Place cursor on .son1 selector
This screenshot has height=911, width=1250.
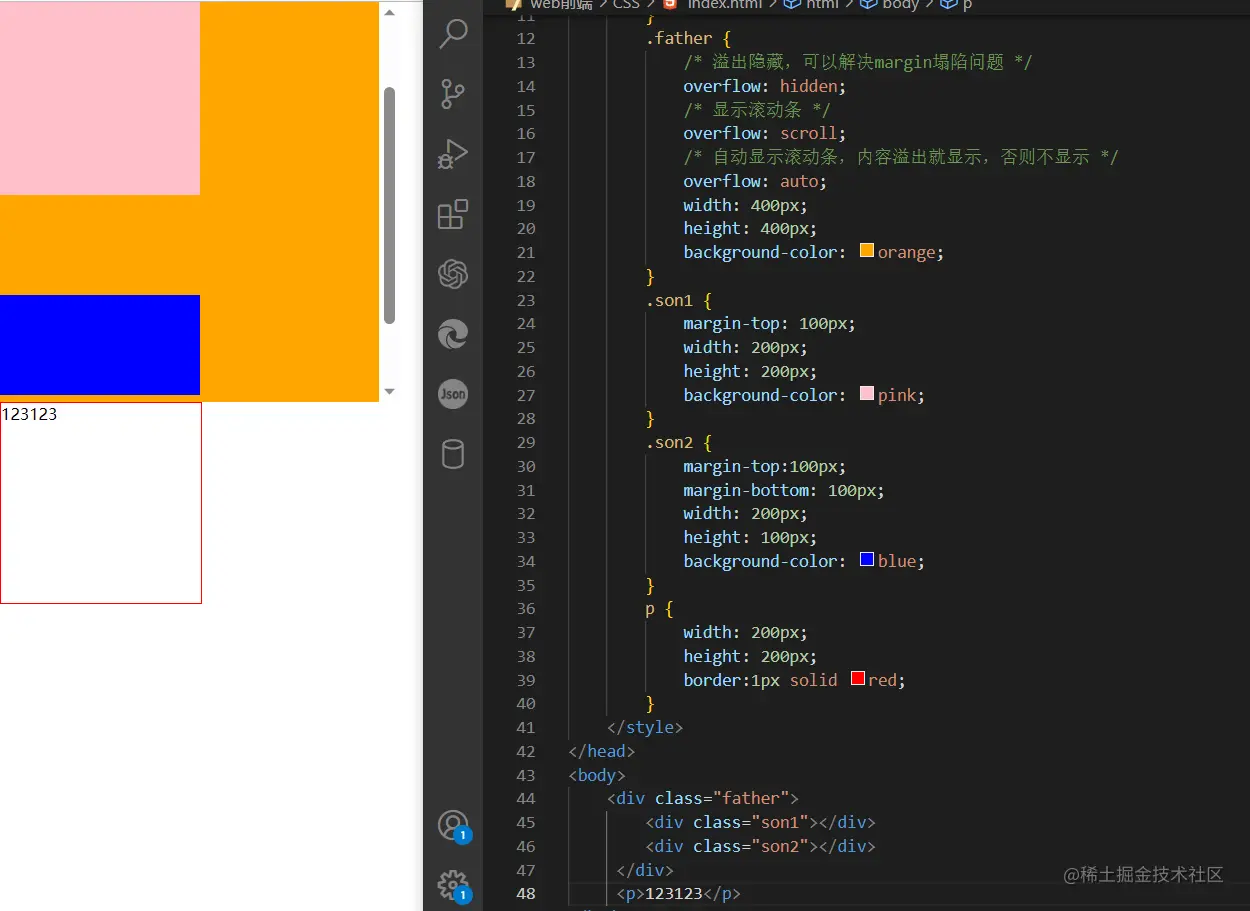click(x=669, y=300)
